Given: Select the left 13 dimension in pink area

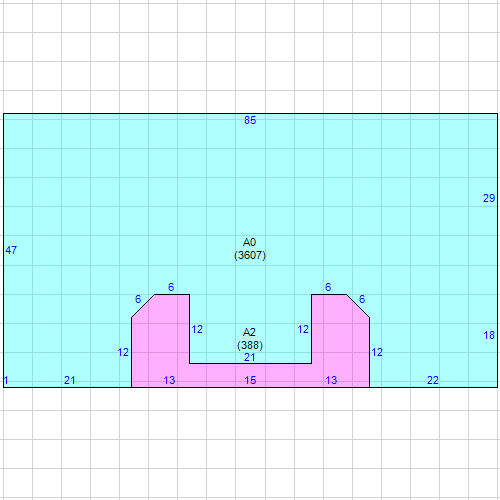Looking at the screenshot, I should (169, 380).
